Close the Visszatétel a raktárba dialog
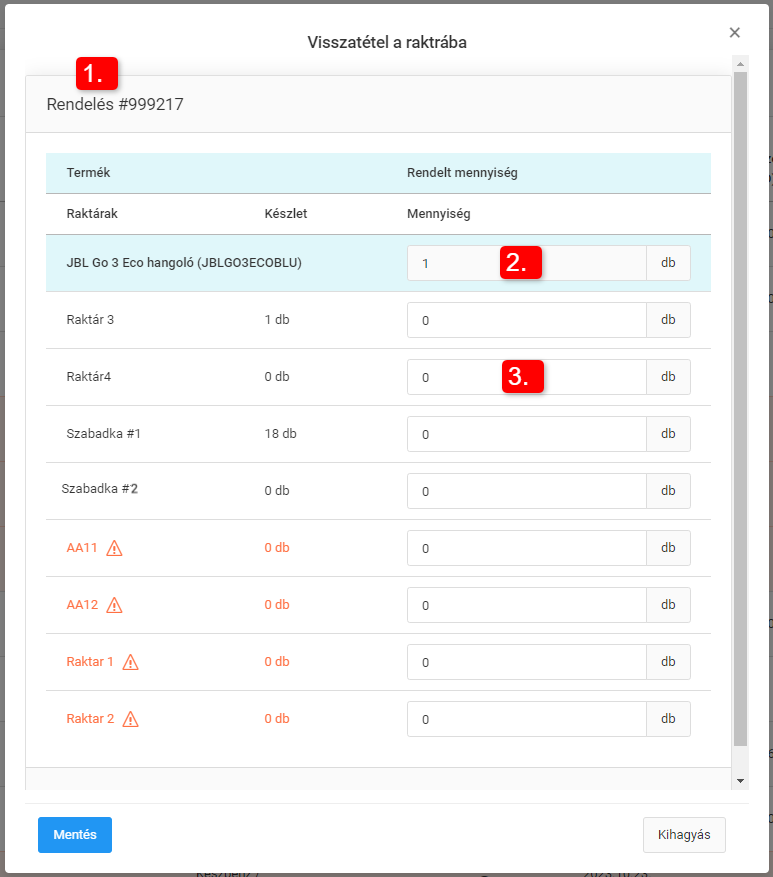This screenshot has width=773, height=877. coord(735,33)
